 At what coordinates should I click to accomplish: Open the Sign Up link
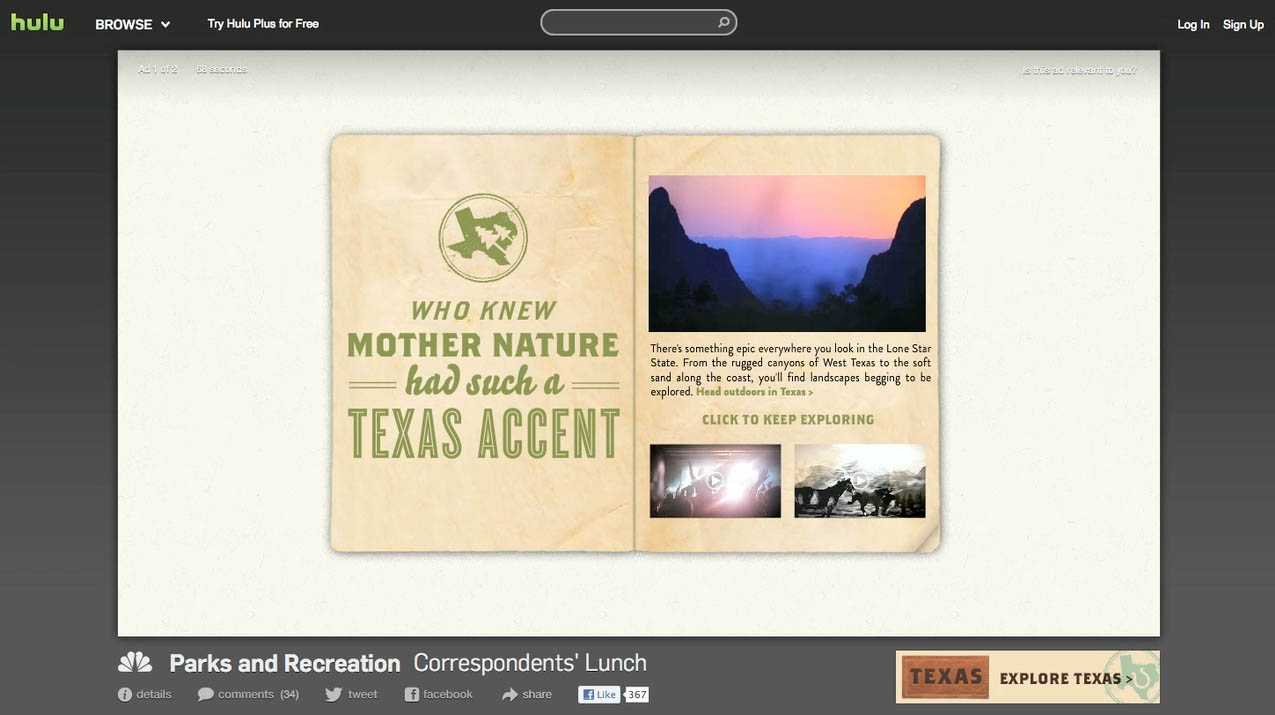pyautogui.click(x=1243, y=24)
